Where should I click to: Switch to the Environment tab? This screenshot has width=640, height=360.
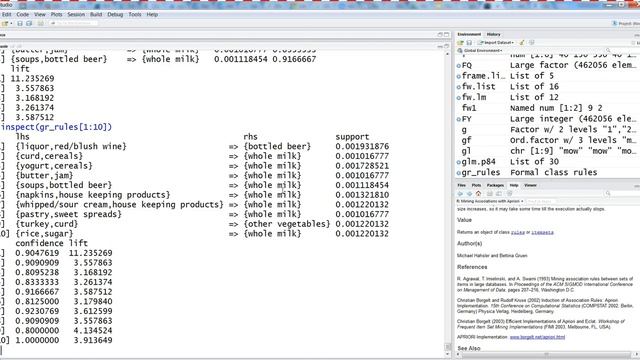point(469,34)
